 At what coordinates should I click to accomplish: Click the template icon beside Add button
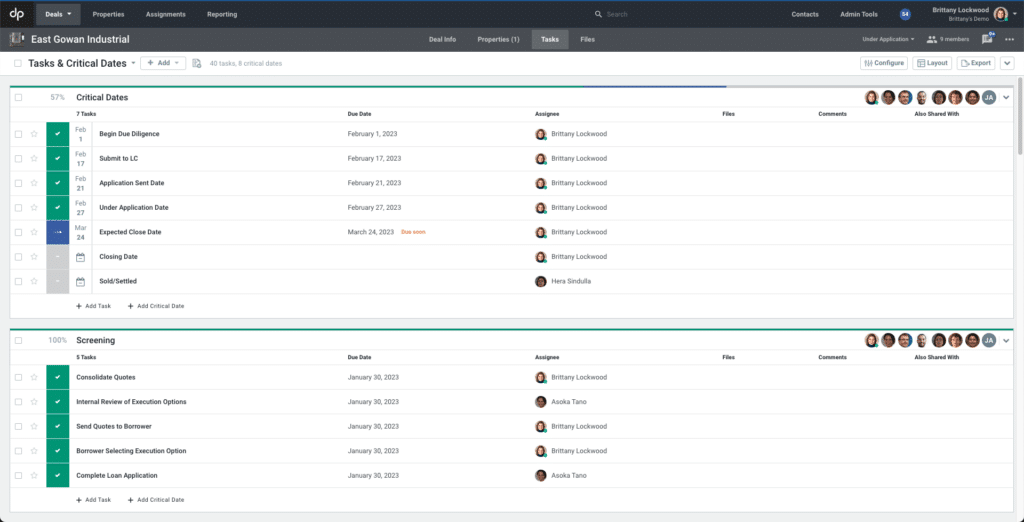[x=196, y=63]
